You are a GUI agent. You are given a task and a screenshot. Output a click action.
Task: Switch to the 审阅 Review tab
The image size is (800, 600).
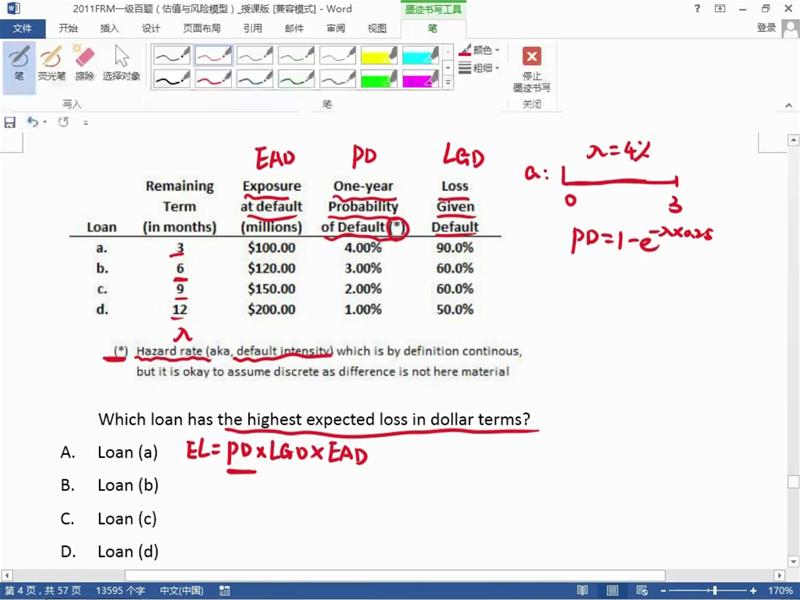[335, 28]
